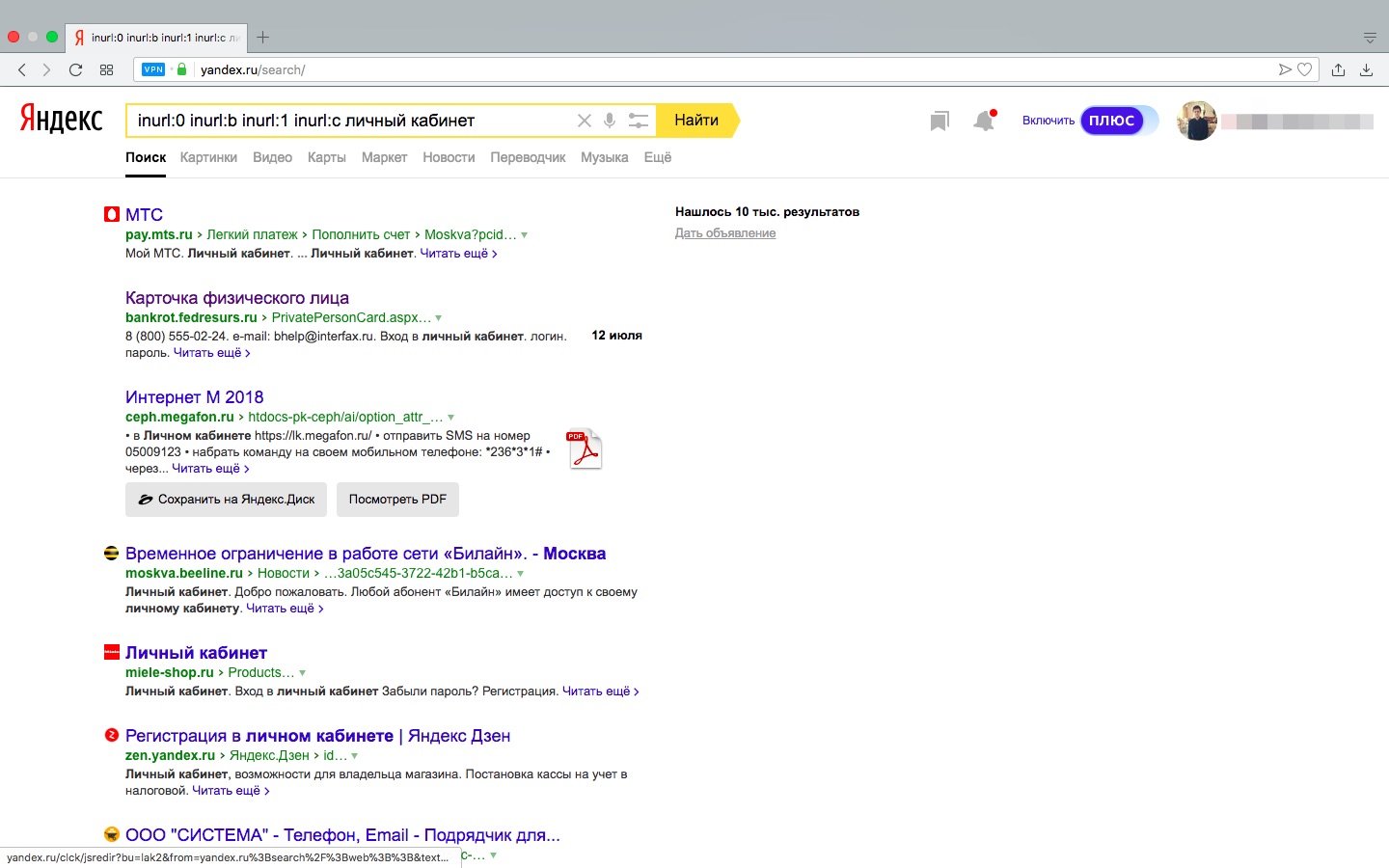The image size is (1389, 868).
Task: Expand zen.yandex.ru result dropdown arrow
Action: 355,756
